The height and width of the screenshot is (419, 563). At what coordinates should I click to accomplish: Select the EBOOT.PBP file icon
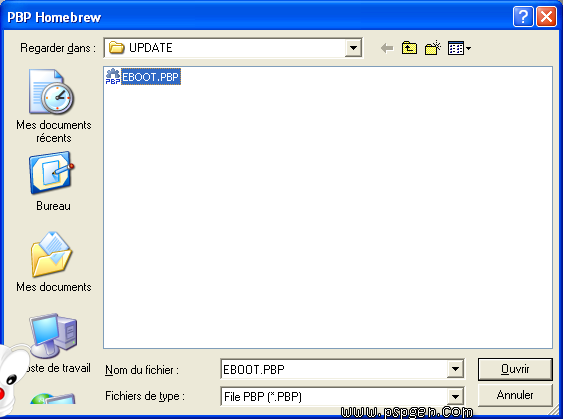click(113, 76)
